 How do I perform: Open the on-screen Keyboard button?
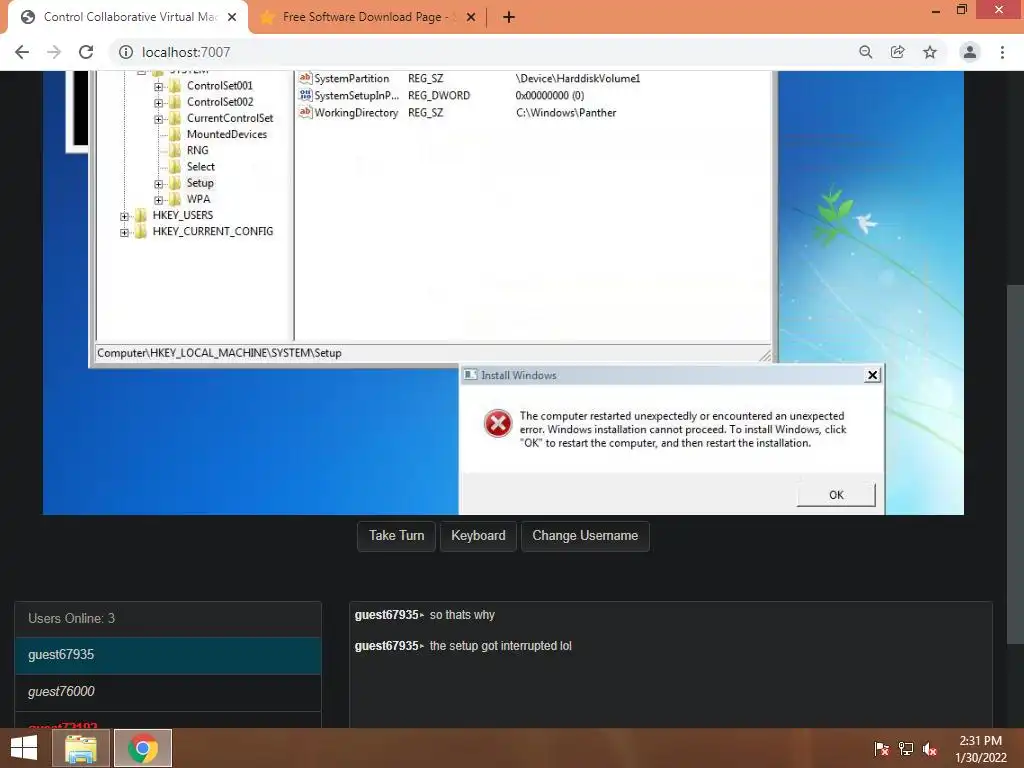(x=478, y=536)
